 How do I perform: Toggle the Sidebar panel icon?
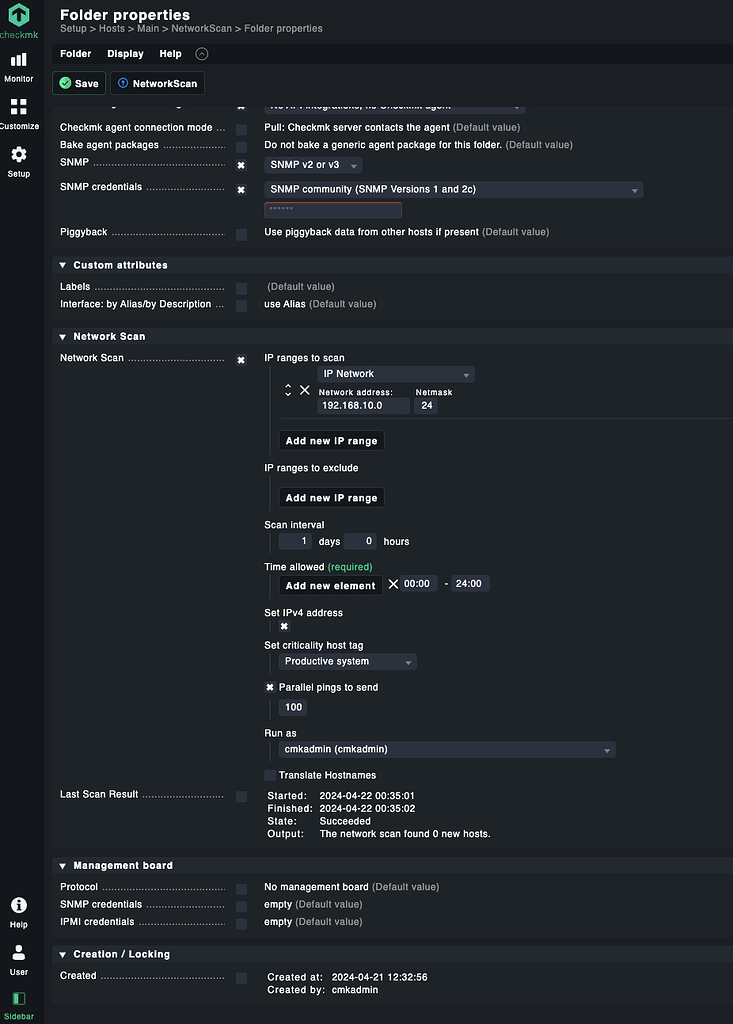pos(18,1000)
